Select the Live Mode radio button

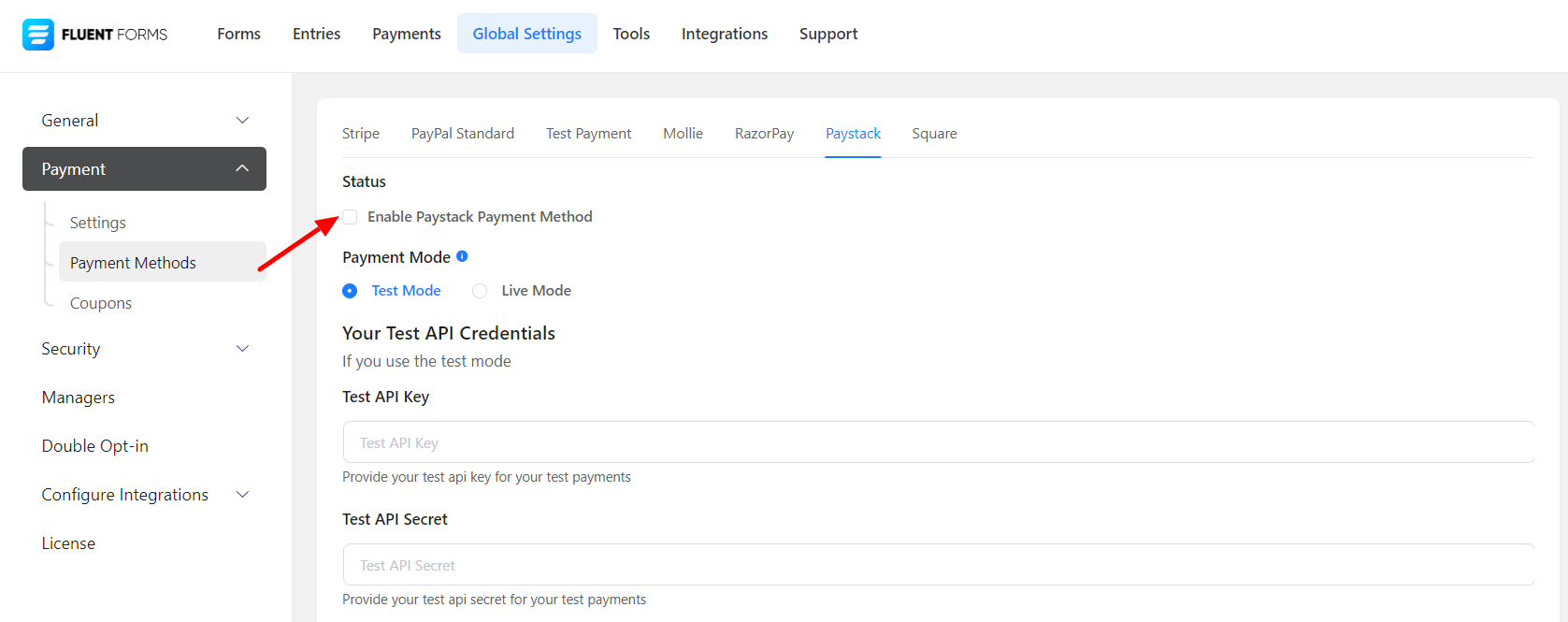pyautogui.click(x=480, y=291)
